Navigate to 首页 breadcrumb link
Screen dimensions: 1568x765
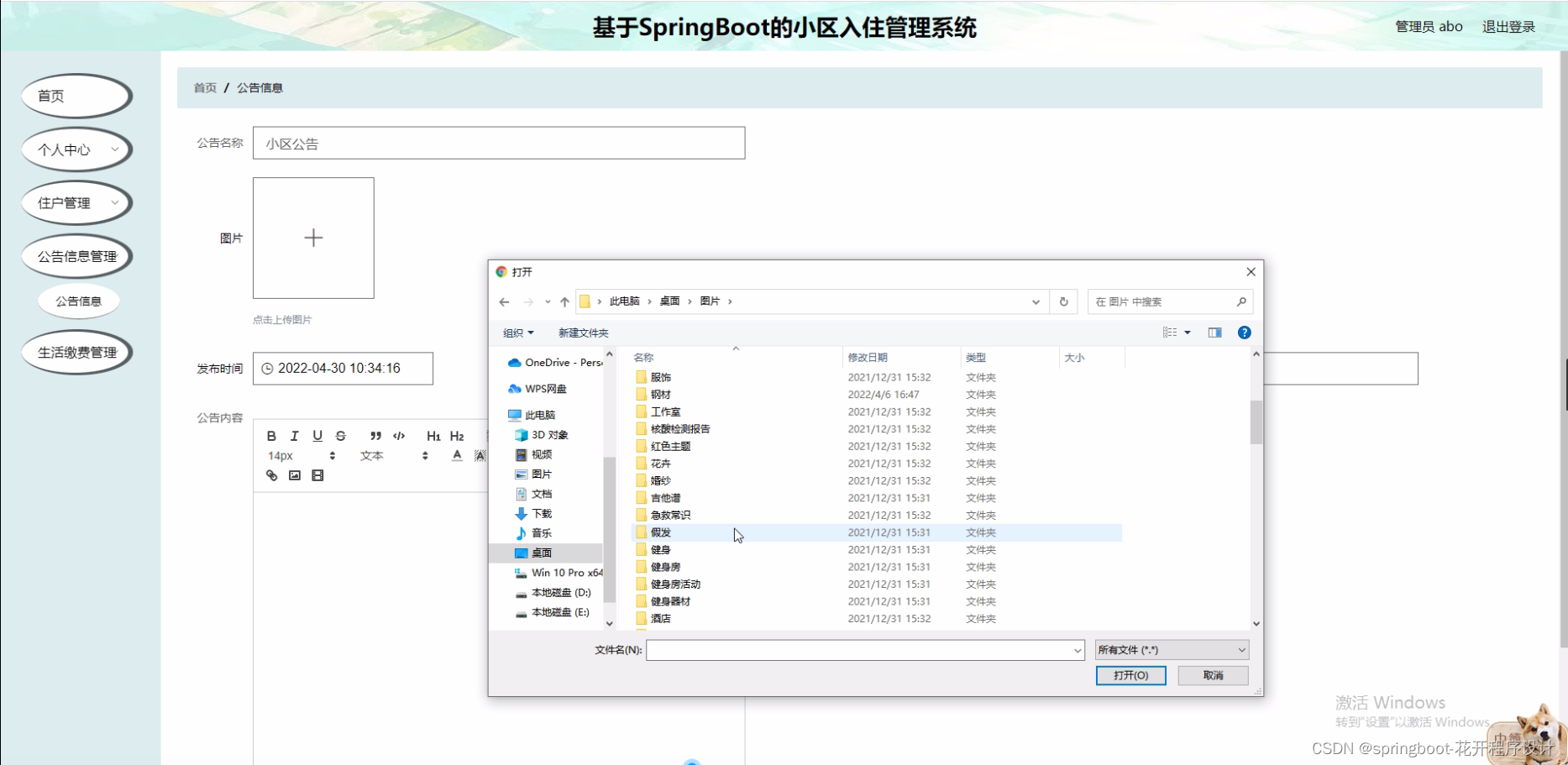tap(204, 86)
